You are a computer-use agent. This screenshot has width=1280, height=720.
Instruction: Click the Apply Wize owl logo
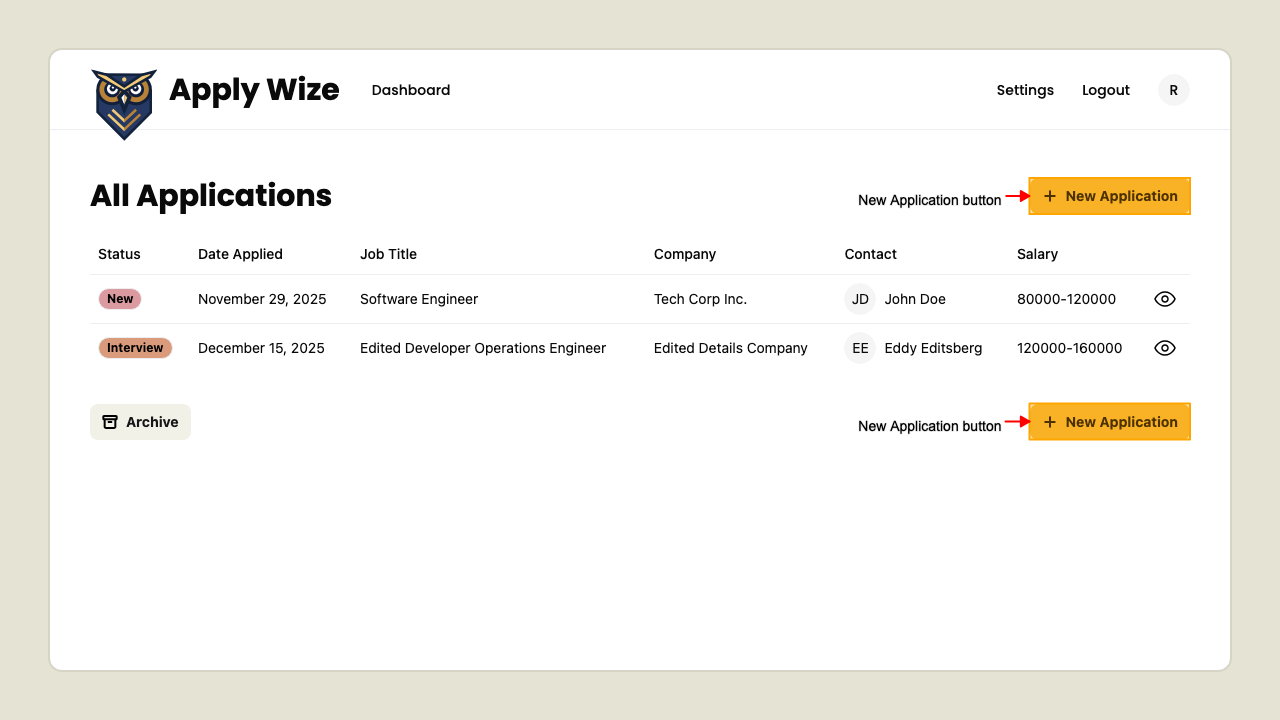click(x=124, y=100)
